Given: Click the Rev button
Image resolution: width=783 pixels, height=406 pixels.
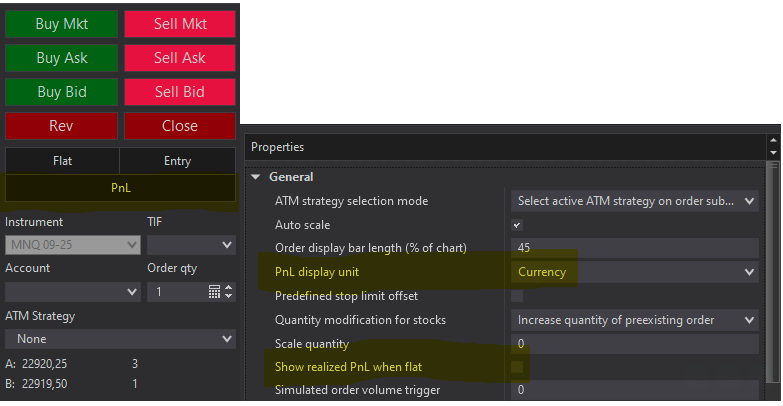Looking at the screenshot, I should coord(61,127).
